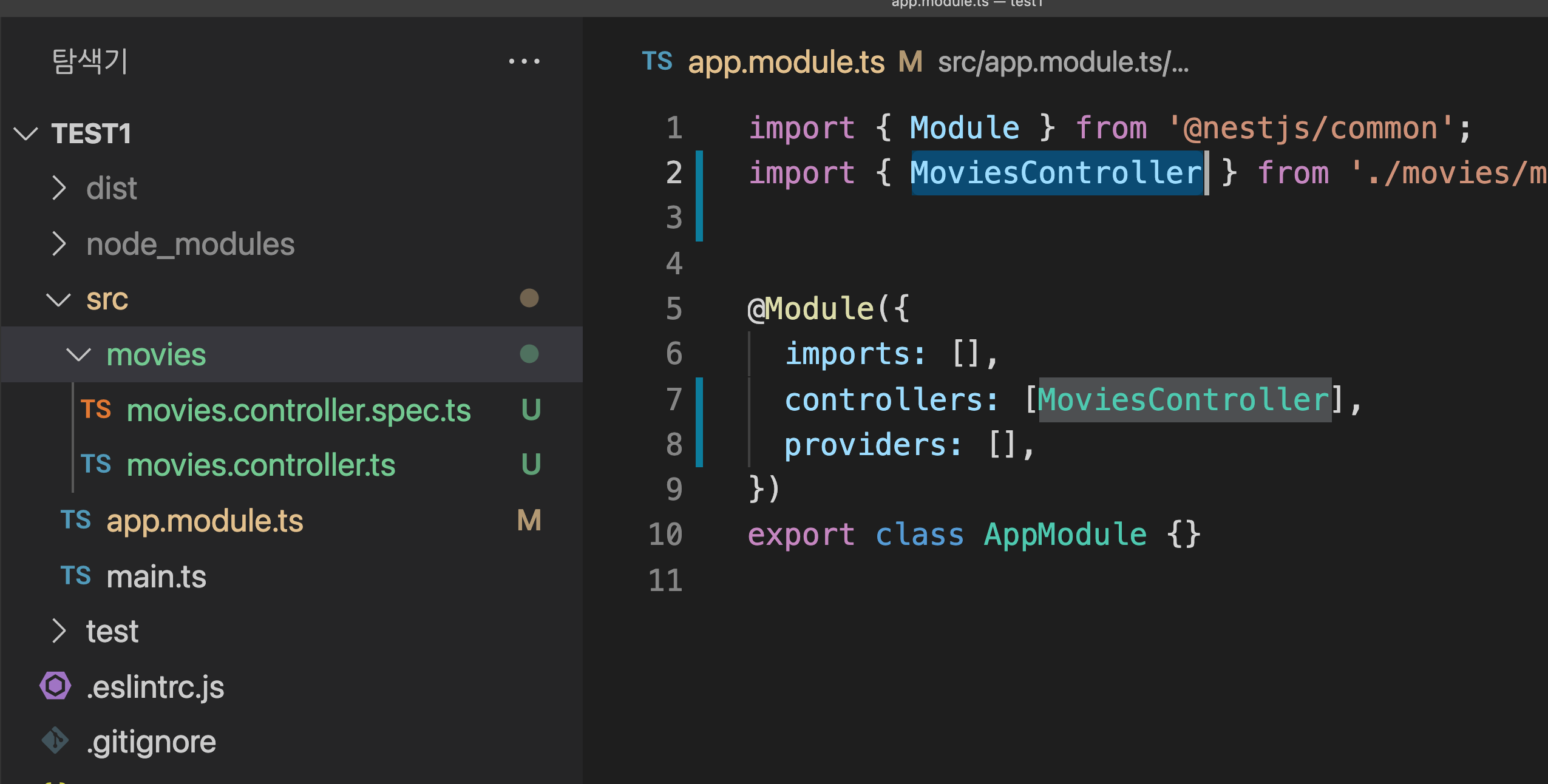Viewport: 1548px width, 784px height.
Task: Click modified dot indicator on src folder
Action: point(529,298)
